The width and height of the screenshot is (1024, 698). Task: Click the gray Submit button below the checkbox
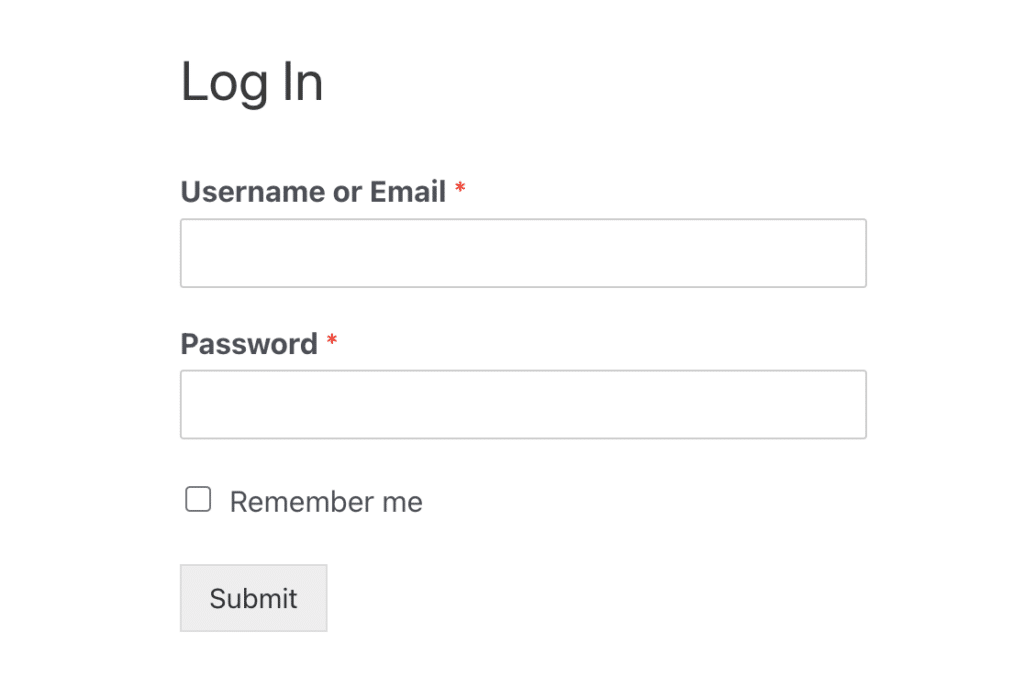tap(253, 598)
